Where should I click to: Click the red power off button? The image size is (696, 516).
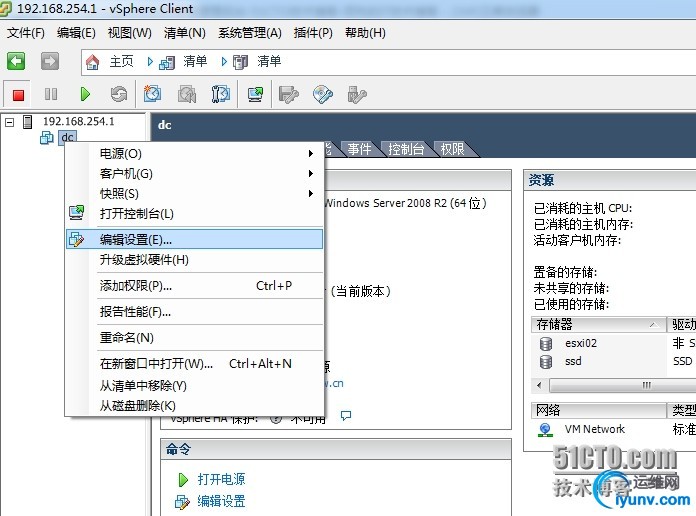18,95
